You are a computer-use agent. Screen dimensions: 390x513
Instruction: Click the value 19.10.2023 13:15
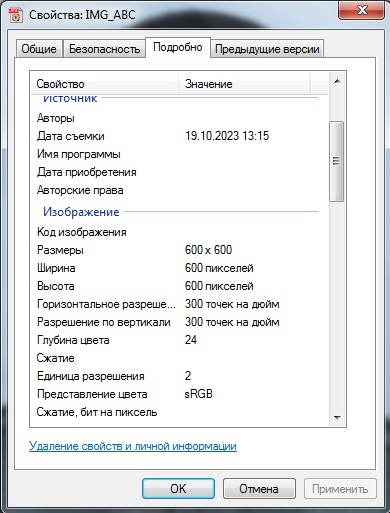(227, 136)
